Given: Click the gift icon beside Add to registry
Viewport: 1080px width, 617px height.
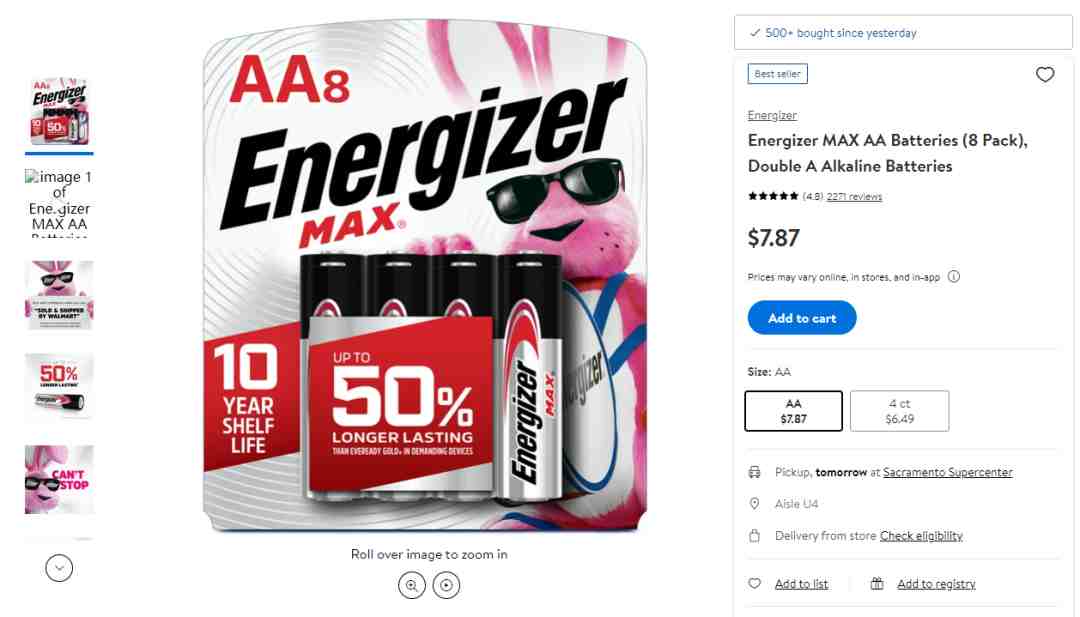Looking at the screenshot, I should [877, 583].
